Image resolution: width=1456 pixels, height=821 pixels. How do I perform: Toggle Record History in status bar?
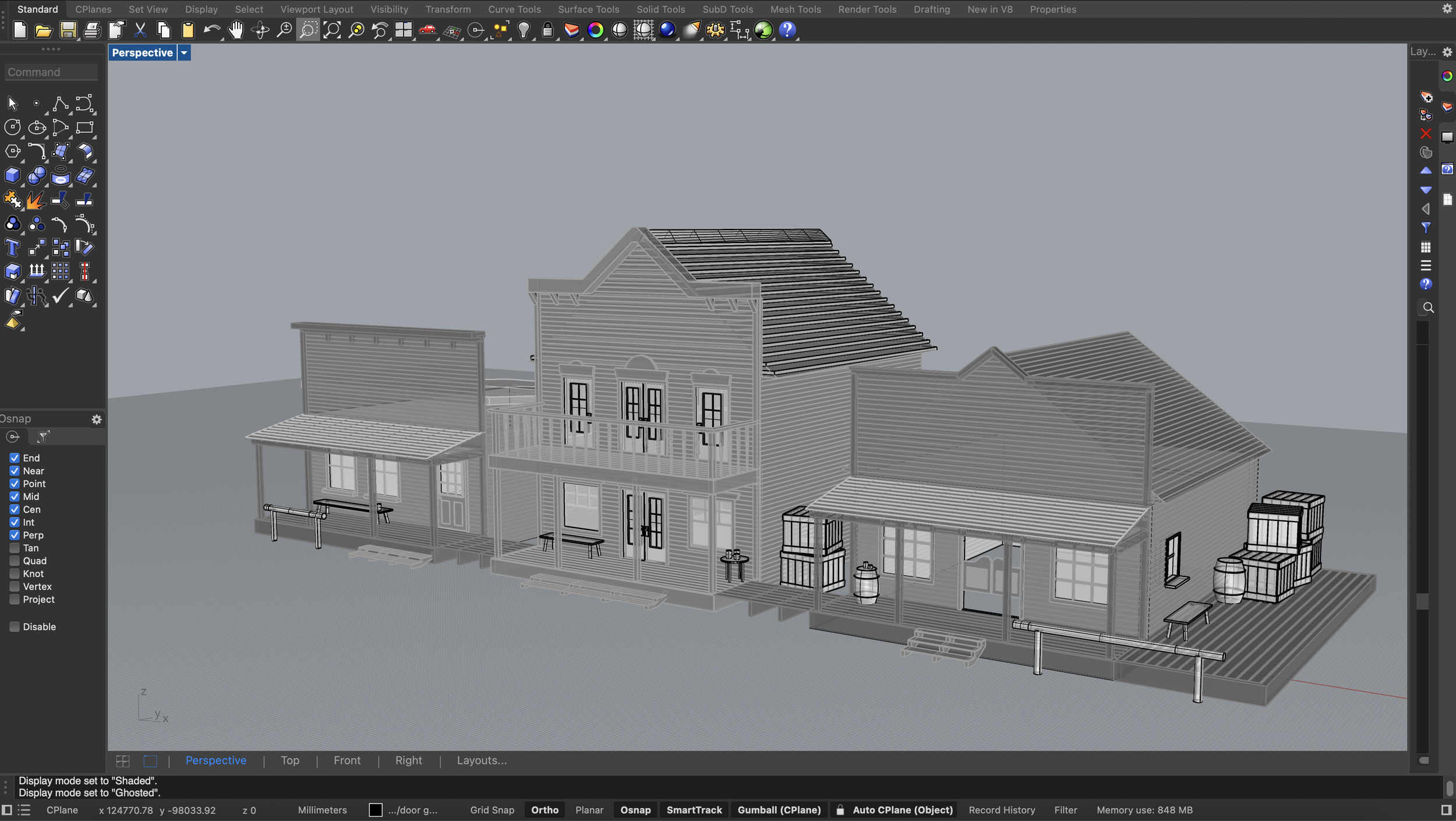[x=1002, y=810]
